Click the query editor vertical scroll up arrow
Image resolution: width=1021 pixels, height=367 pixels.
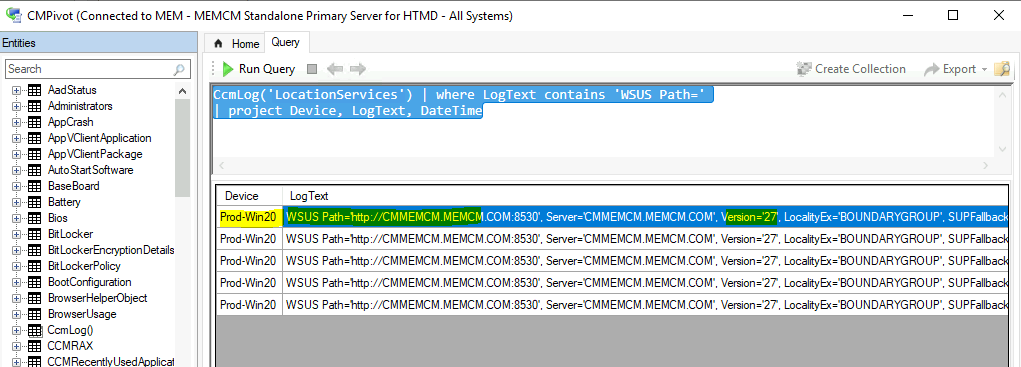point(1003,94)
